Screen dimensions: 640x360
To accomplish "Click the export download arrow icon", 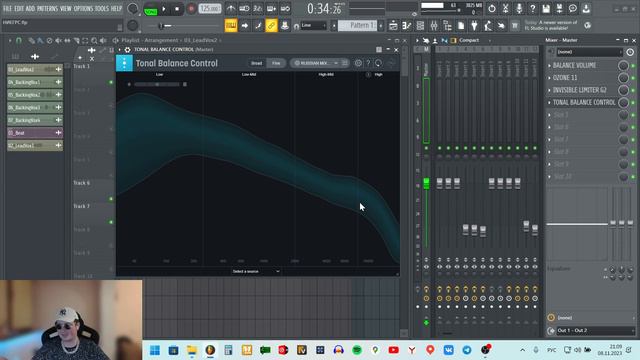I will coord(586,9).
